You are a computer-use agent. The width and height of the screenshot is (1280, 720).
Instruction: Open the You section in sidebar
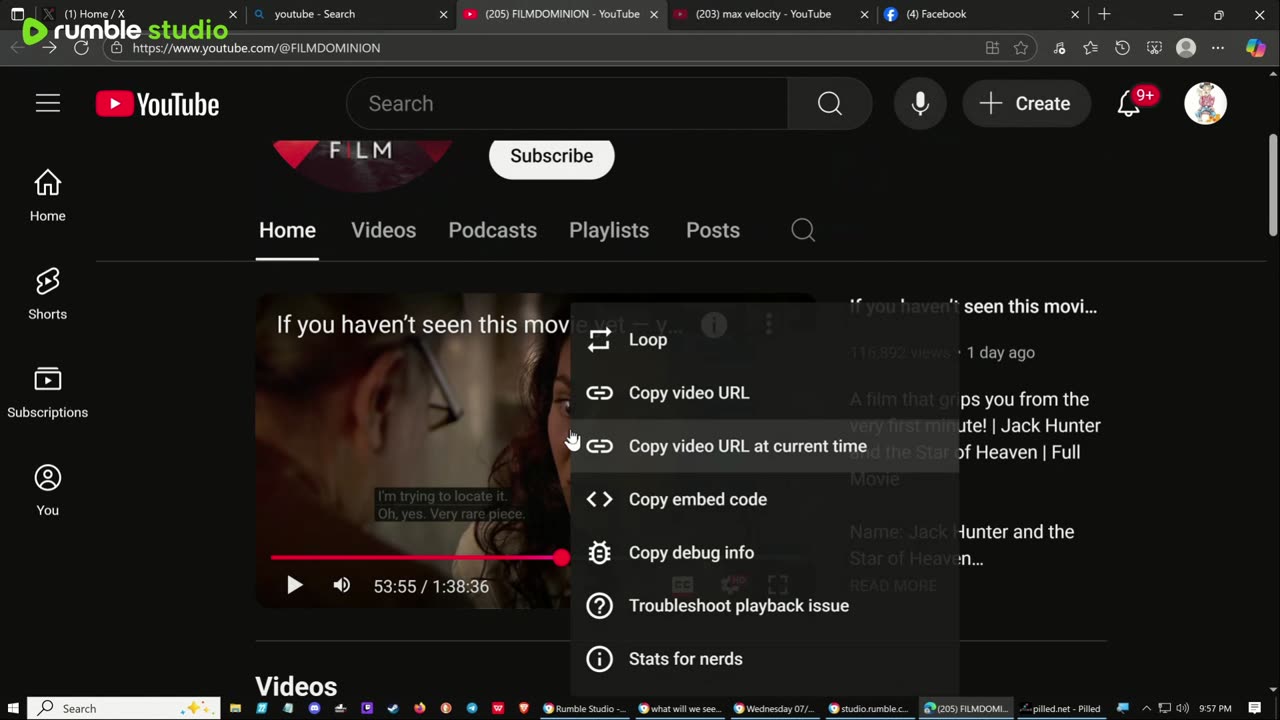(47, 490)
